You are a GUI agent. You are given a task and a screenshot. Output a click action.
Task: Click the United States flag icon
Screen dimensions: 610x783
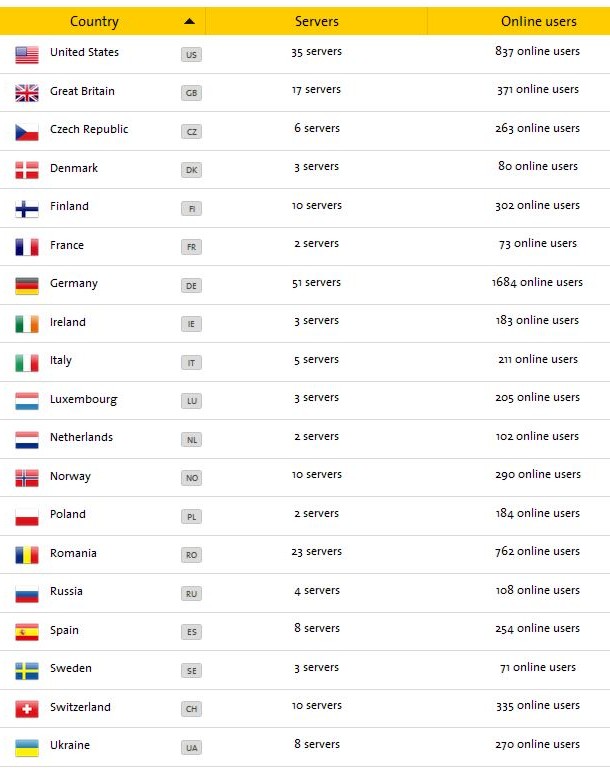(27, 55)
